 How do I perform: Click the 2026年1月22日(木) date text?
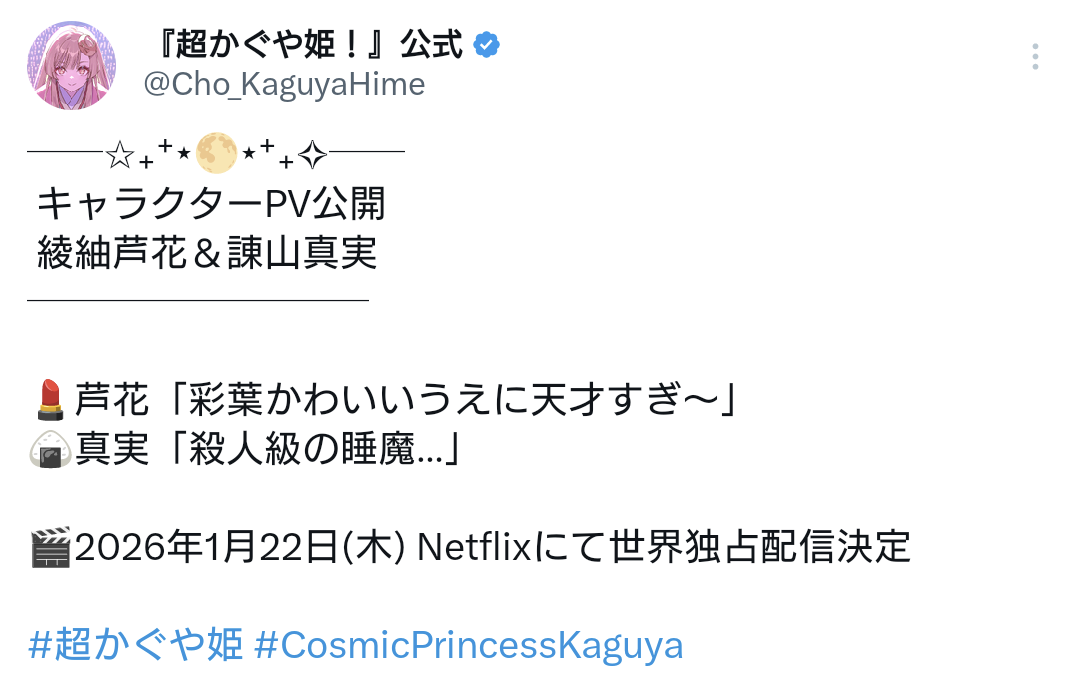[240, 547]
